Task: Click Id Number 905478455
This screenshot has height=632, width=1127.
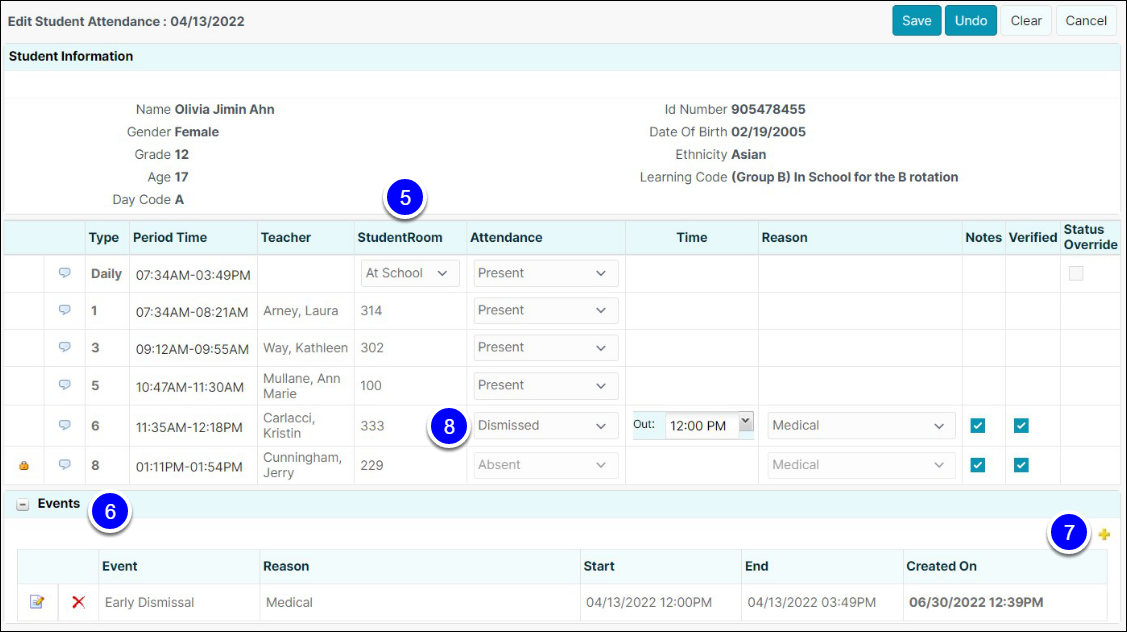Action: 768,109
